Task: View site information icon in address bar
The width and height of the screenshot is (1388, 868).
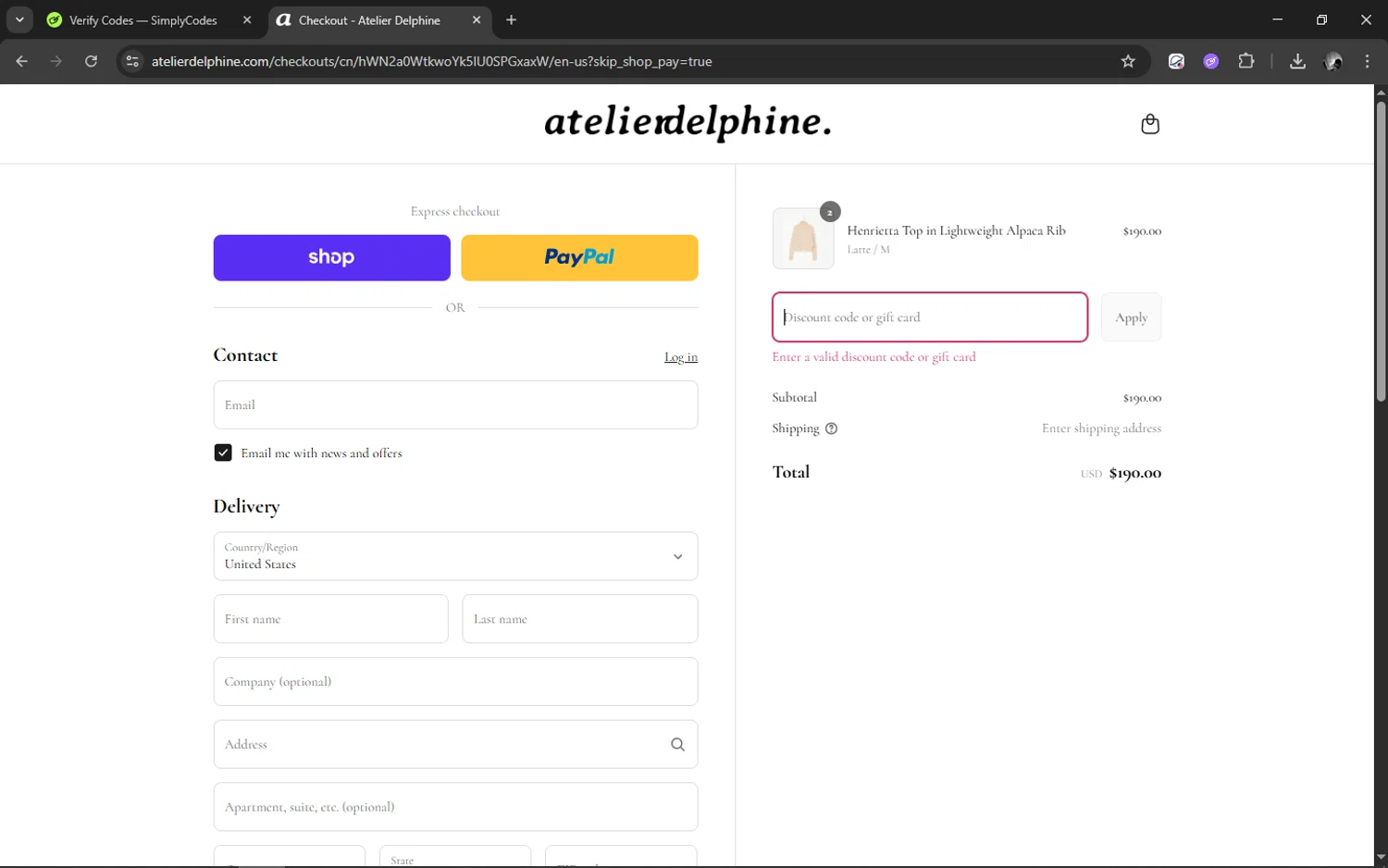Action: click(132, 61)
